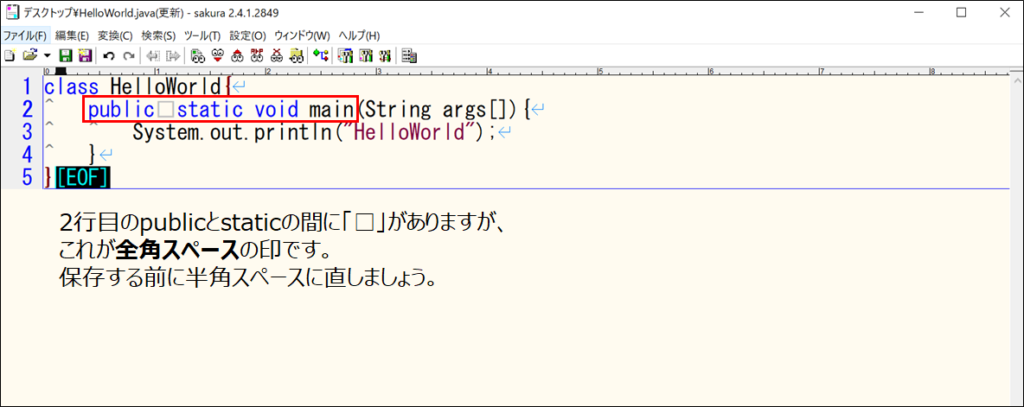
Task: Find previous match with up-arrow eyes icon
Action: [x=237, y=56]
